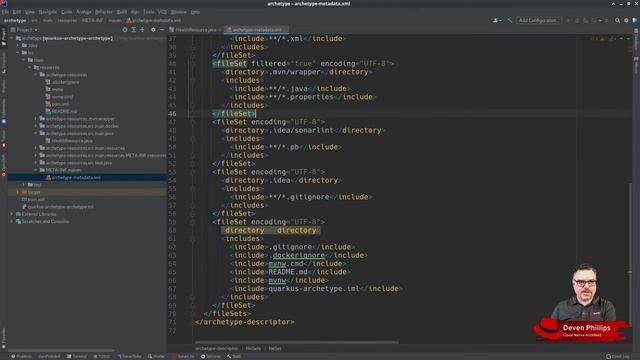The width and height of the screenshot is (640, 360).
Task: Expand the test folder
Action: [24, 185]
